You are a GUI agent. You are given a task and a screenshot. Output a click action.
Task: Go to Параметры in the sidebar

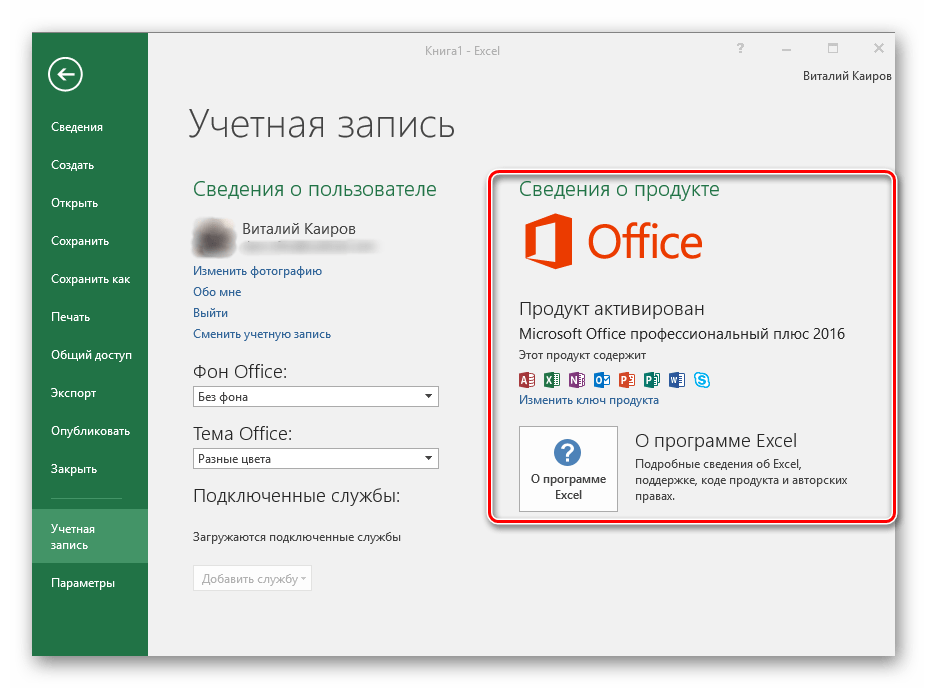(x=83, y=583)
